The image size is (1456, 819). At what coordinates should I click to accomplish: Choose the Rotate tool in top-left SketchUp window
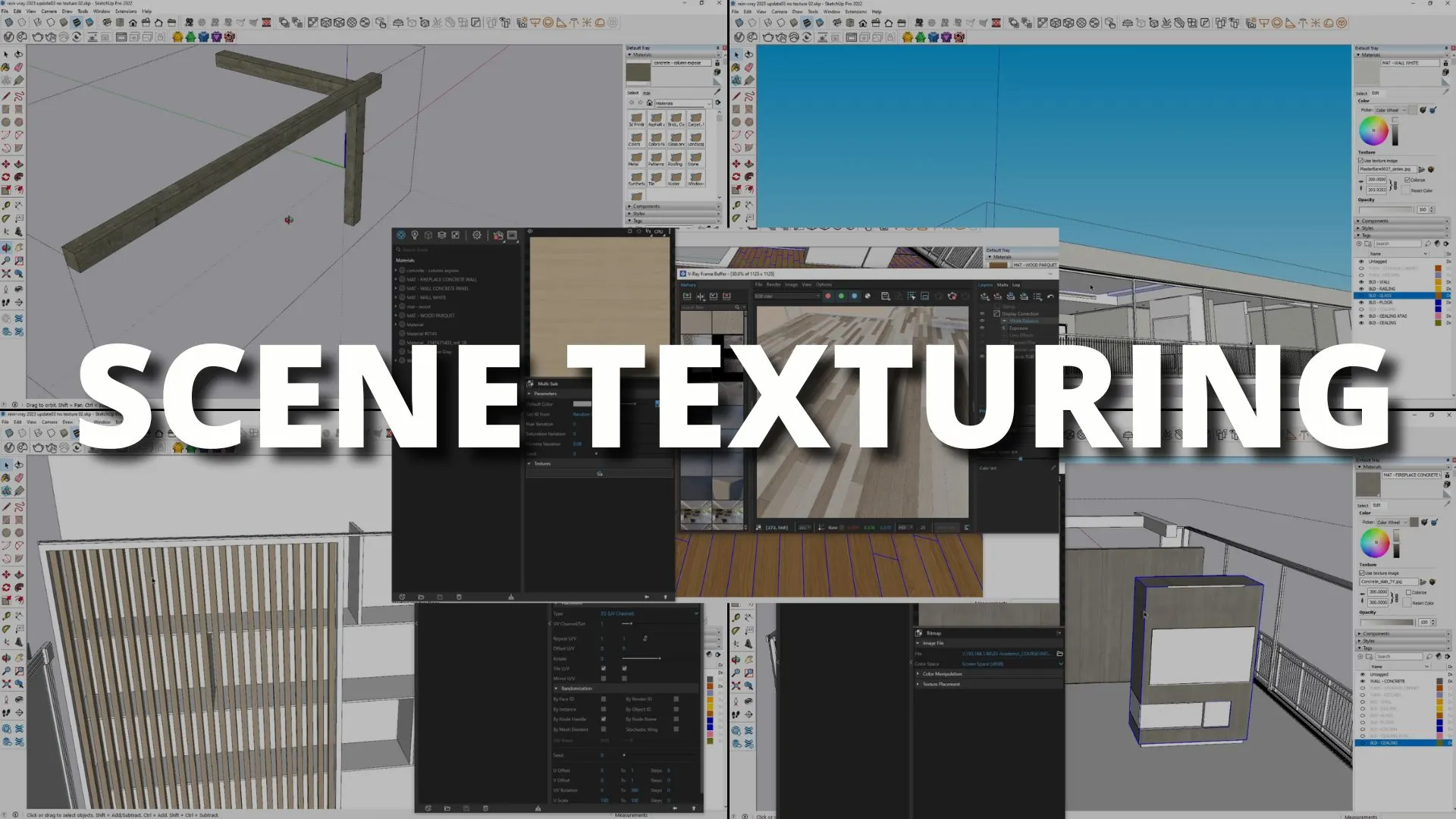[x=6, y=177]
